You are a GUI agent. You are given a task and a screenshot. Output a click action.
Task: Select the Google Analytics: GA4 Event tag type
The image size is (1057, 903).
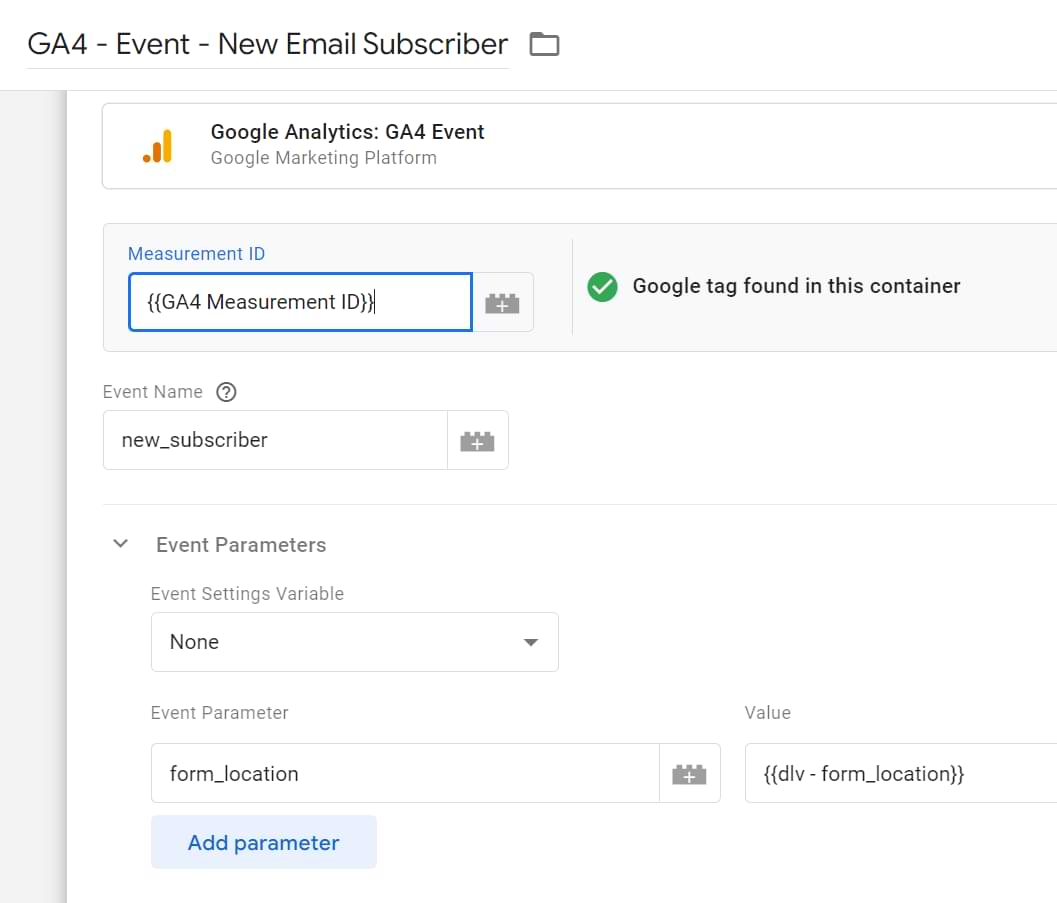347,132
